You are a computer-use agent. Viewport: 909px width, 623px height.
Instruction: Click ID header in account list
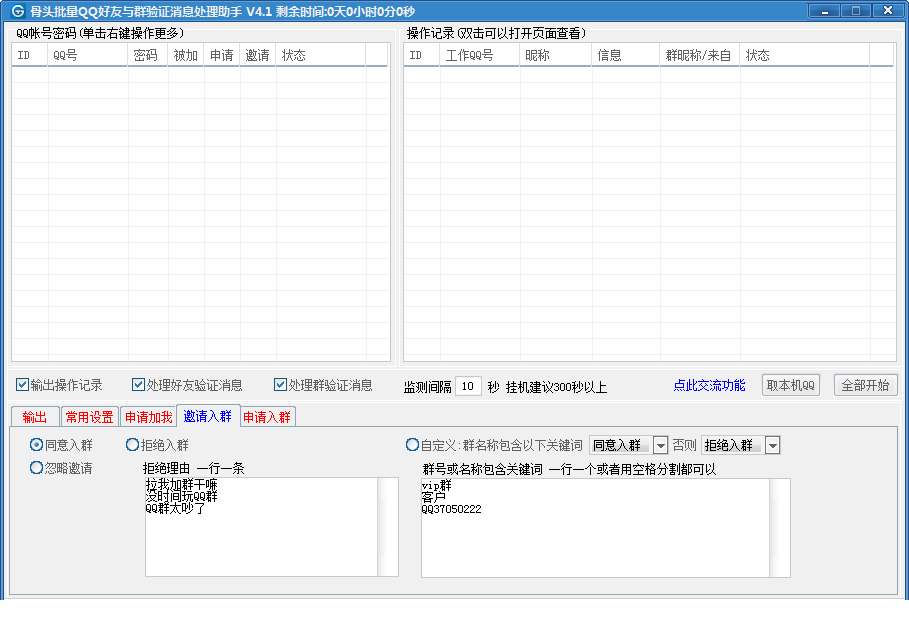(x=30, y=55)
